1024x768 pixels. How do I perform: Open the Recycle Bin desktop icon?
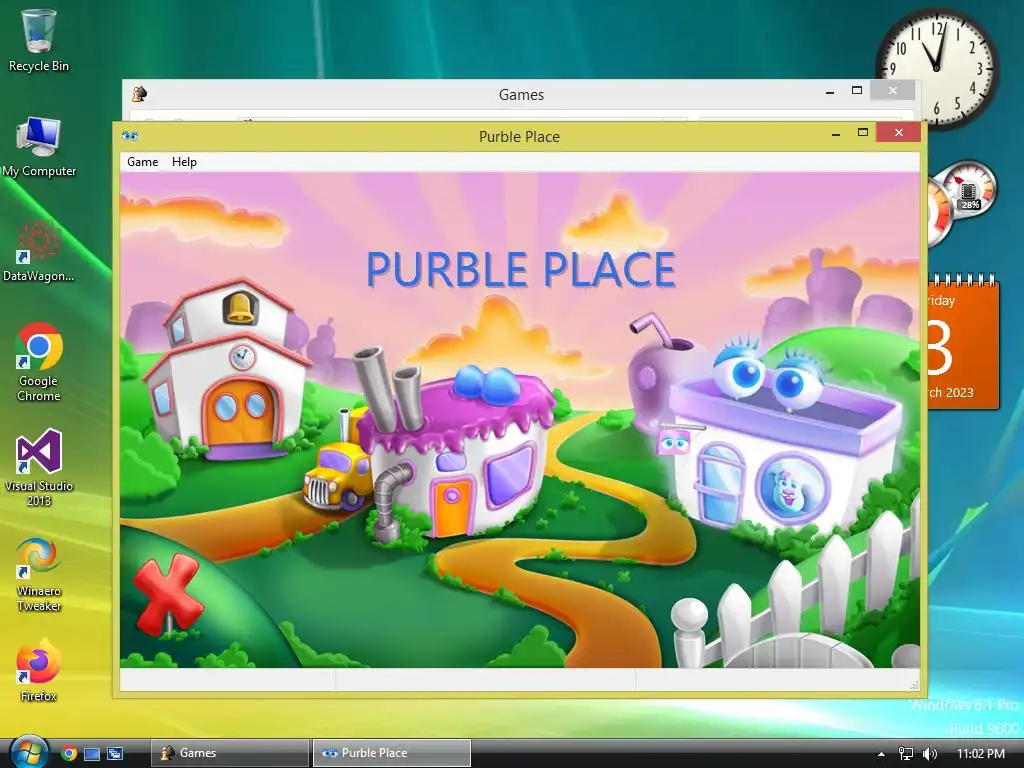pos(39,40)
